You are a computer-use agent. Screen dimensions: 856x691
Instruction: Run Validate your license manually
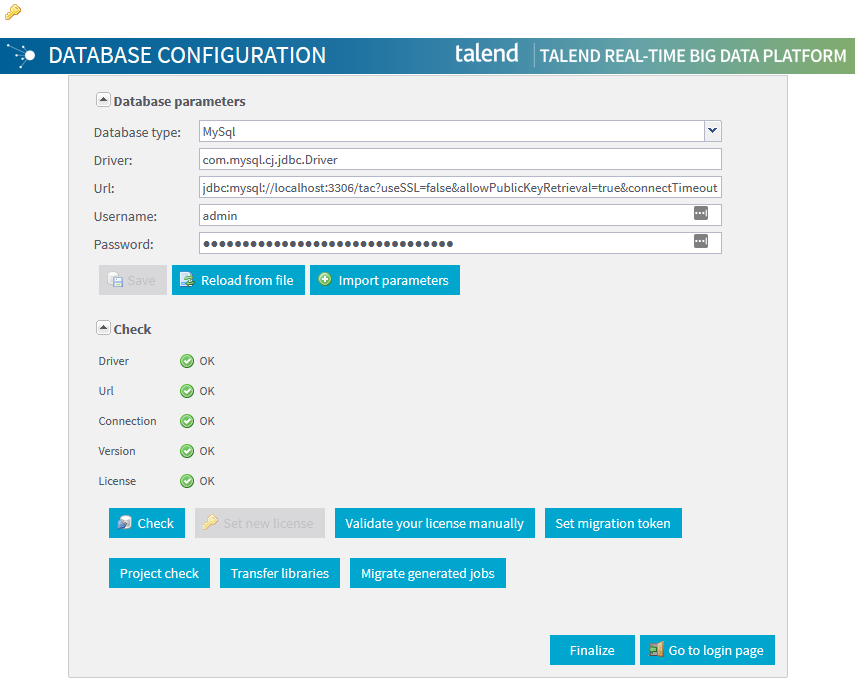(x=434, y=522)
